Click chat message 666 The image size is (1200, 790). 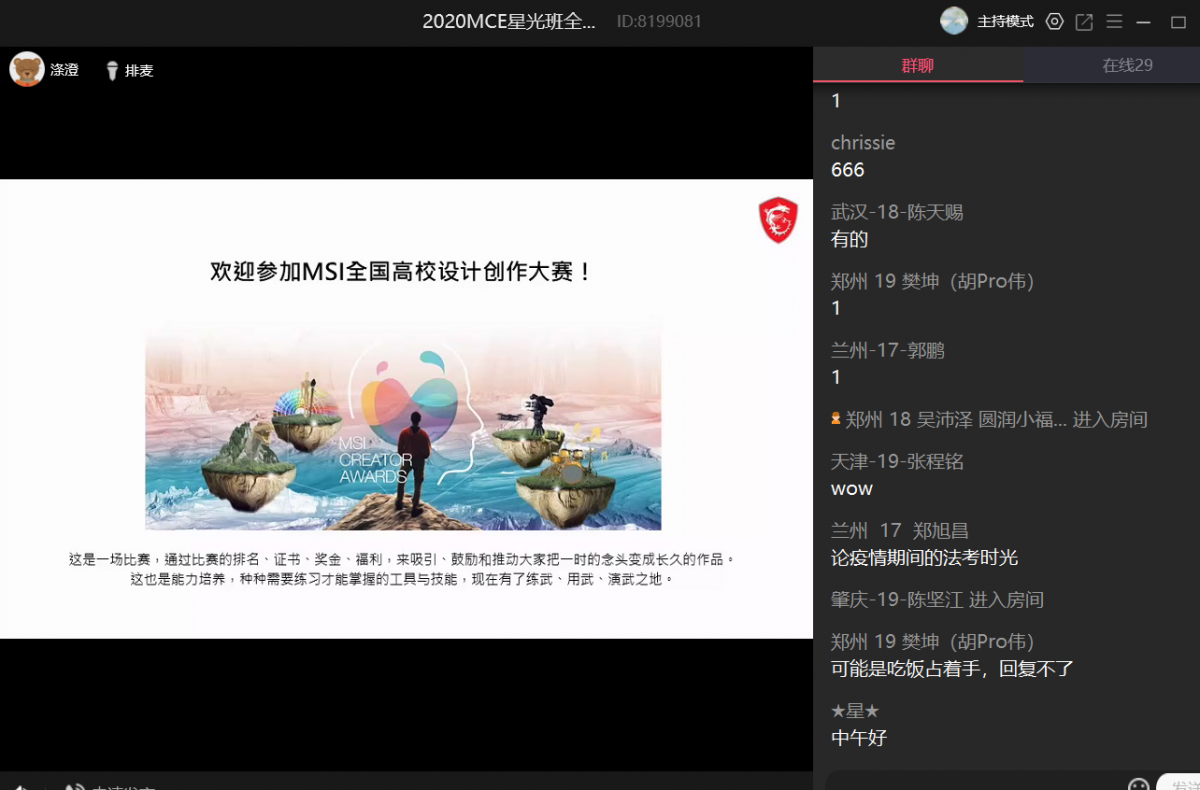coord(848,170)
